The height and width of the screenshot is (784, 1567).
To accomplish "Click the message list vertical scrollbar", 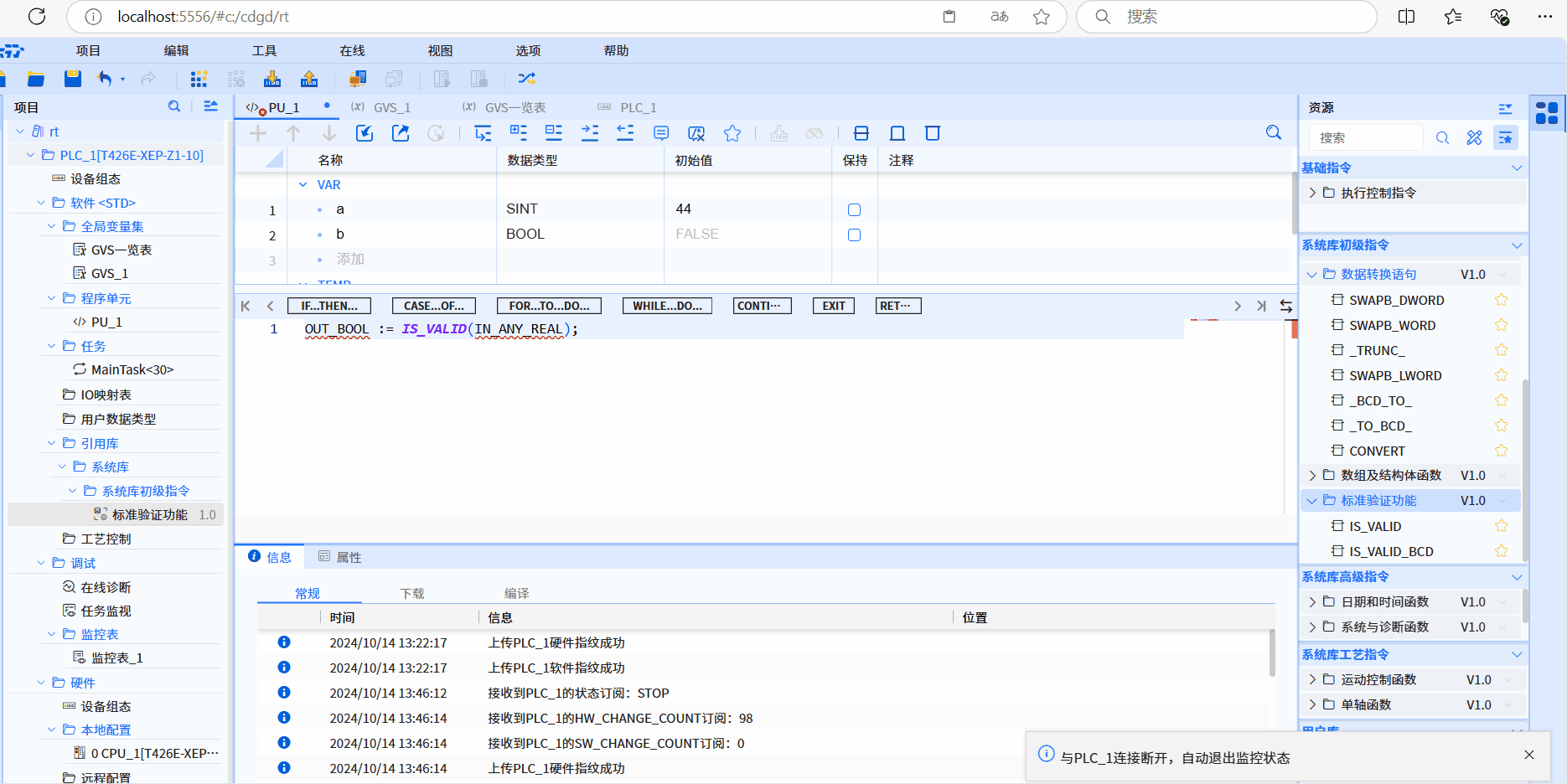I will pyautogui.click(x=1271, y=653).
